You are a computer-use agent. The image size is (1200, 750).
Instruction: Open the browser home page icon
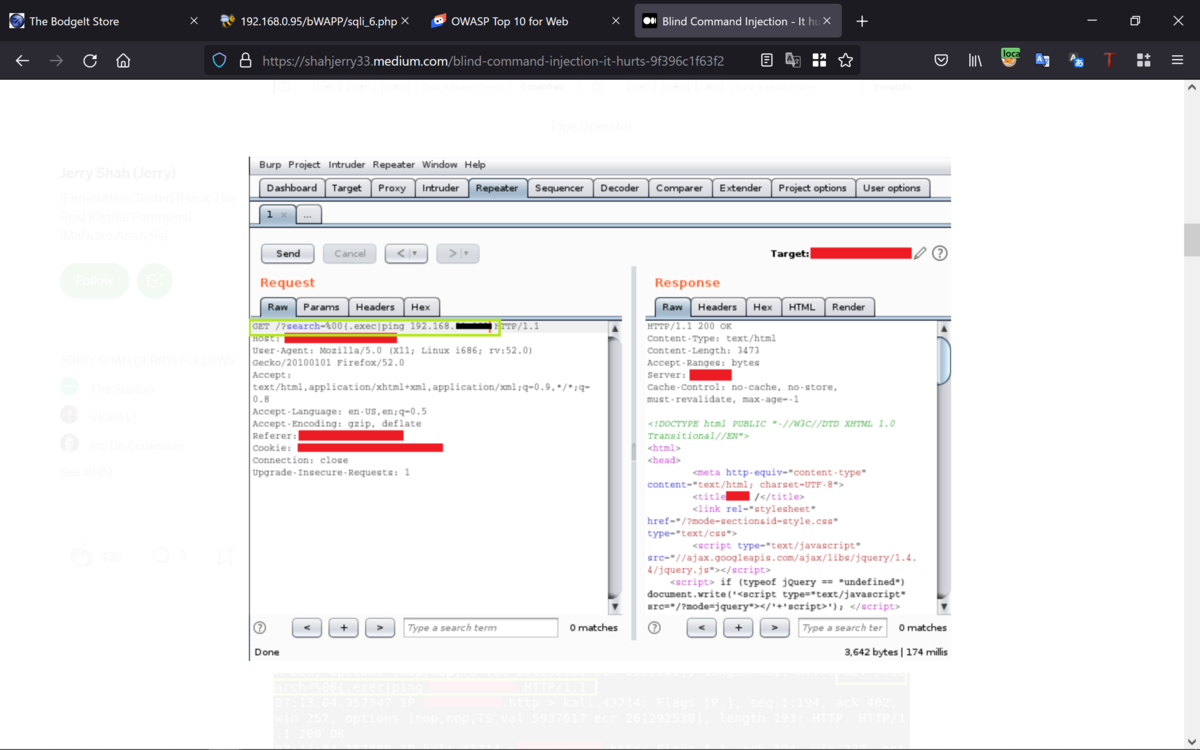click(x=123, y=61)
